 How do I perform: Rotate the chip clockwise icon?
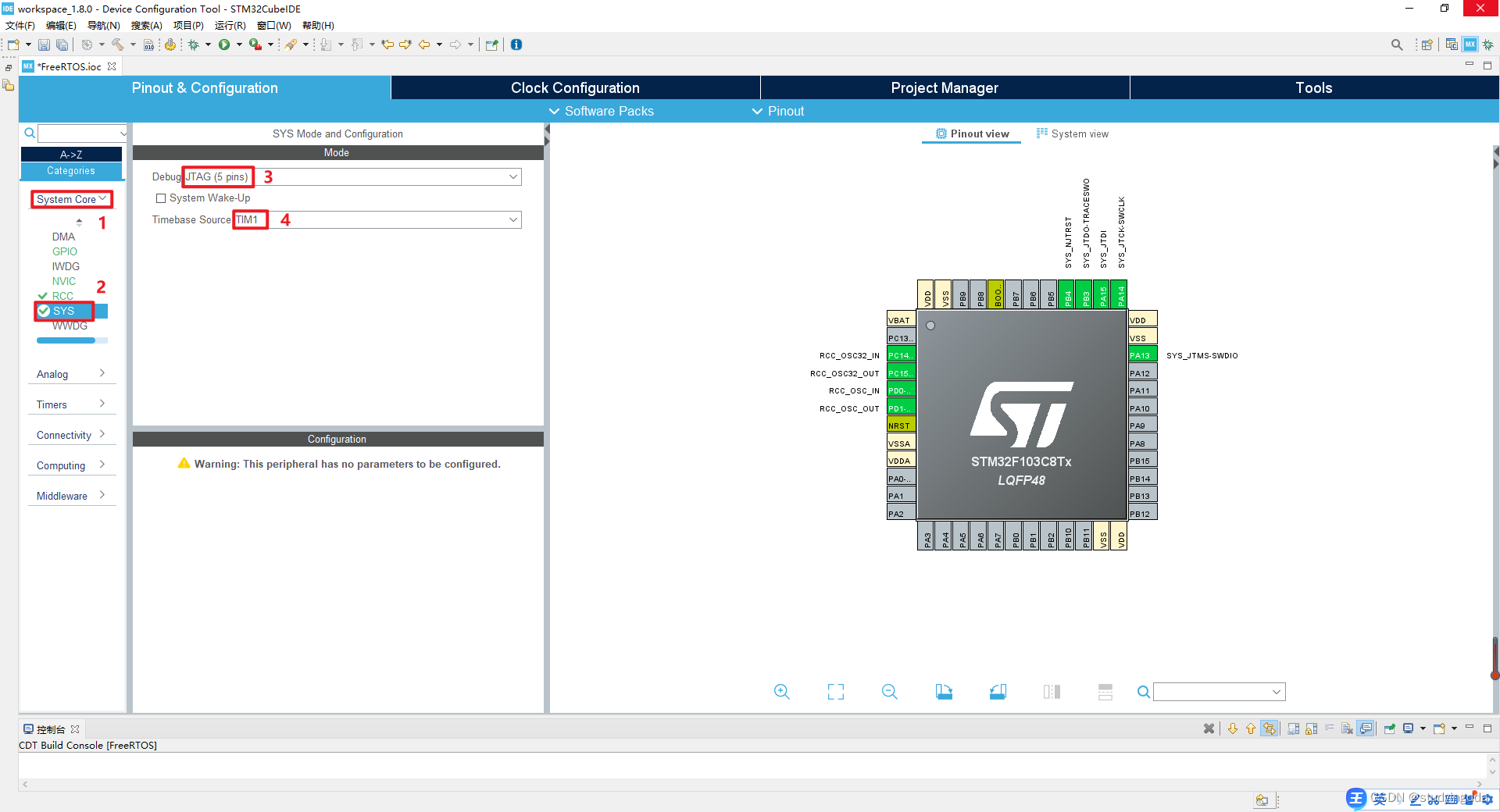(944, 692)
